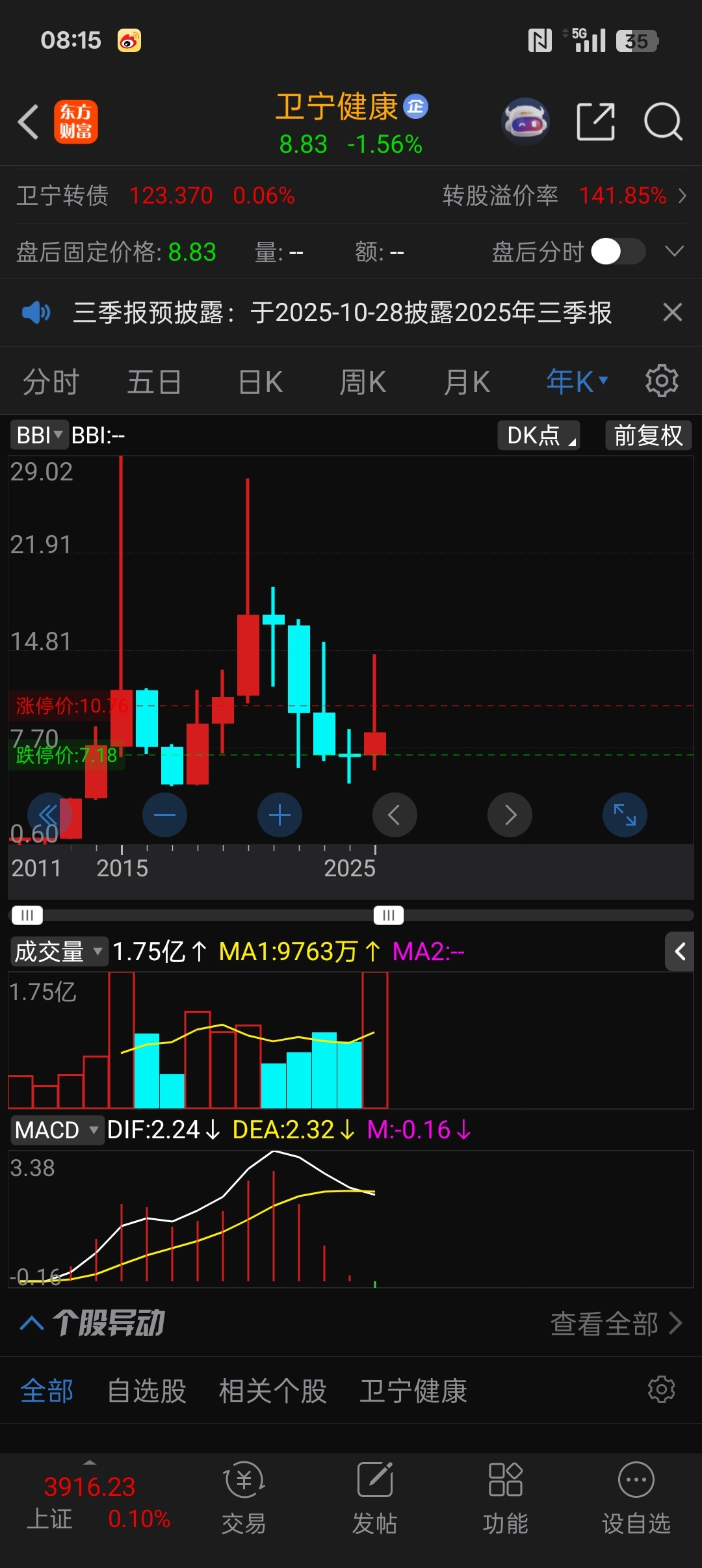The width and height of the screenshot is (702, 1568).
Task: Select the 卫宁健康 alerts tab
Action: click(x=413, y=1391)
